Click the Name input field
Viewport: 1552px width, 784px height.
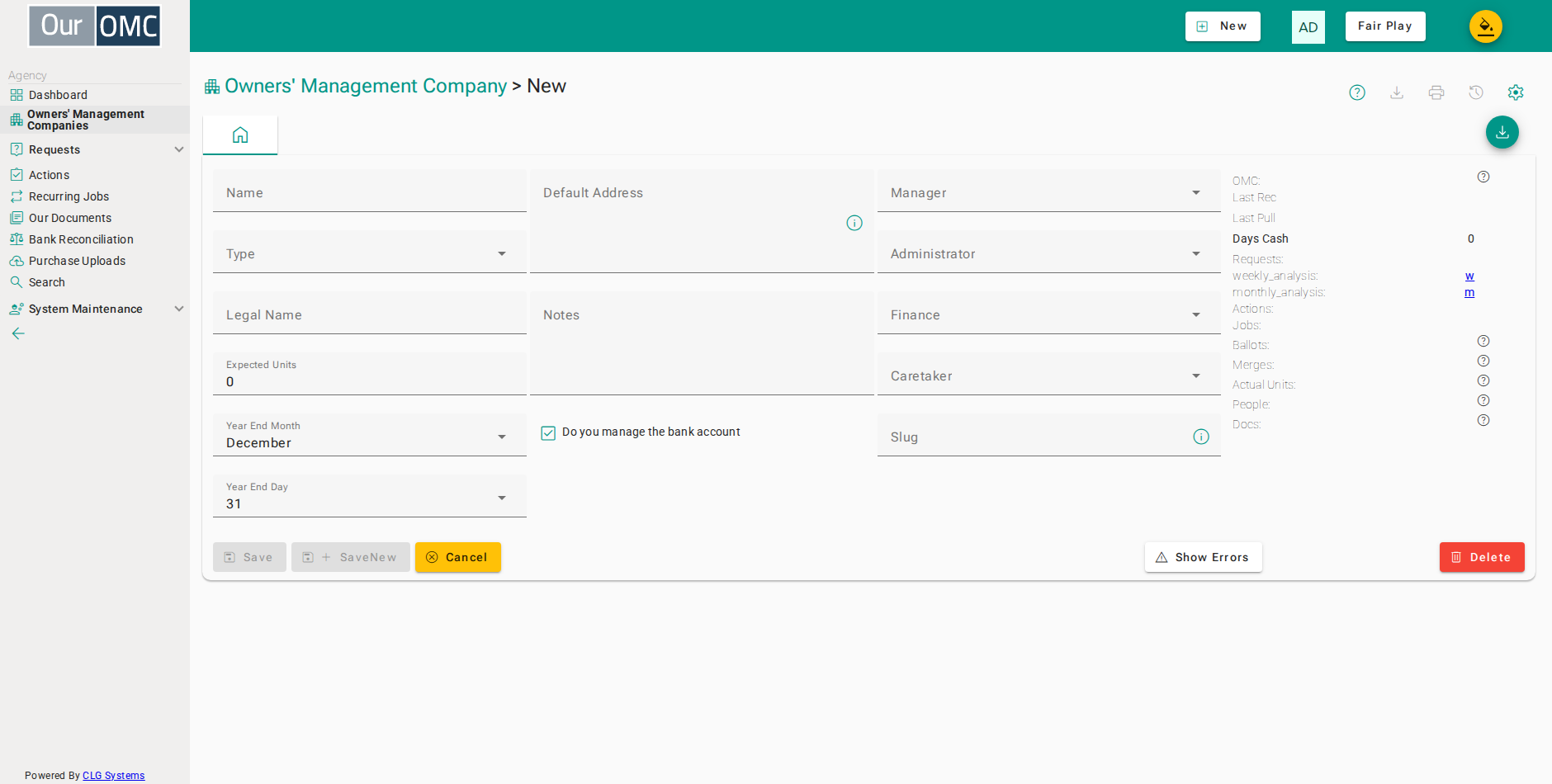click(x=370, y=191)
